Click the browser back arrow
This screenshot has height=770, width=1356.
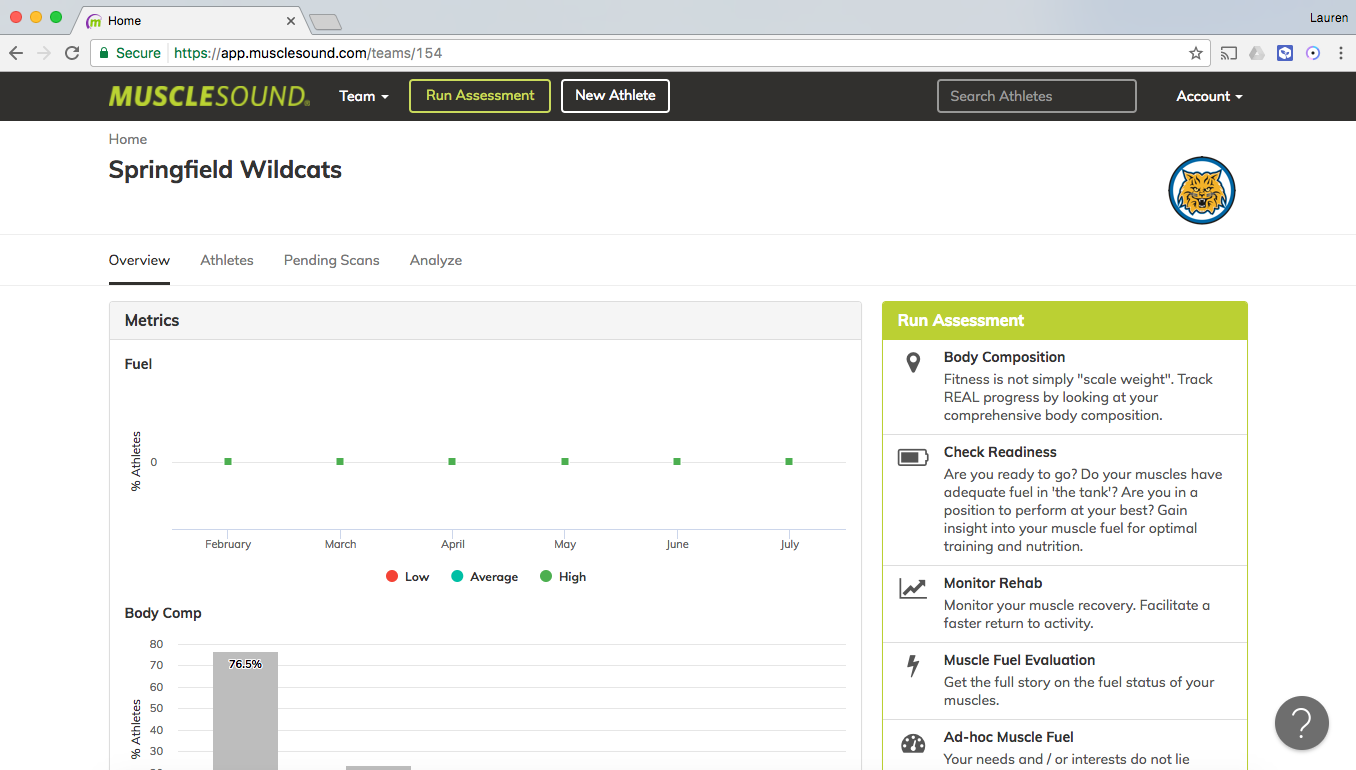point(16,53)
